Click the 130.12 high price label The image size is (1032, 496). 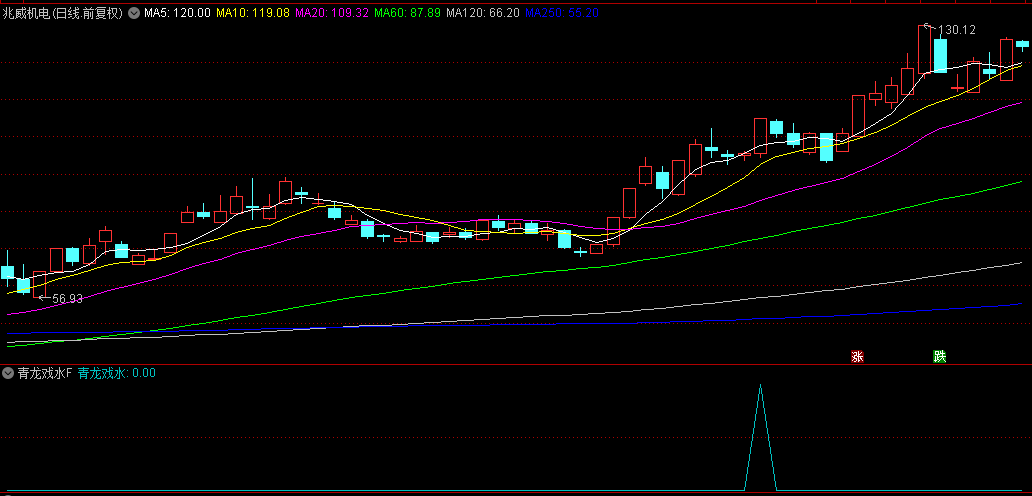click(956, 30)
